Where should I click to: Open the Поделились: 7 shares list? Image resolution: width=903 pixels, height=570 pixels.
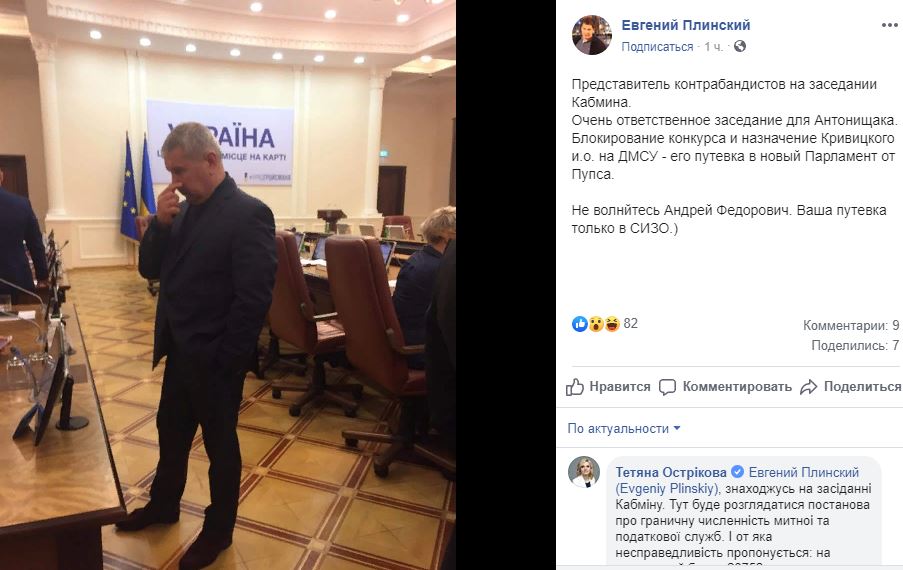pyautogui.click(x=855, y=345)
